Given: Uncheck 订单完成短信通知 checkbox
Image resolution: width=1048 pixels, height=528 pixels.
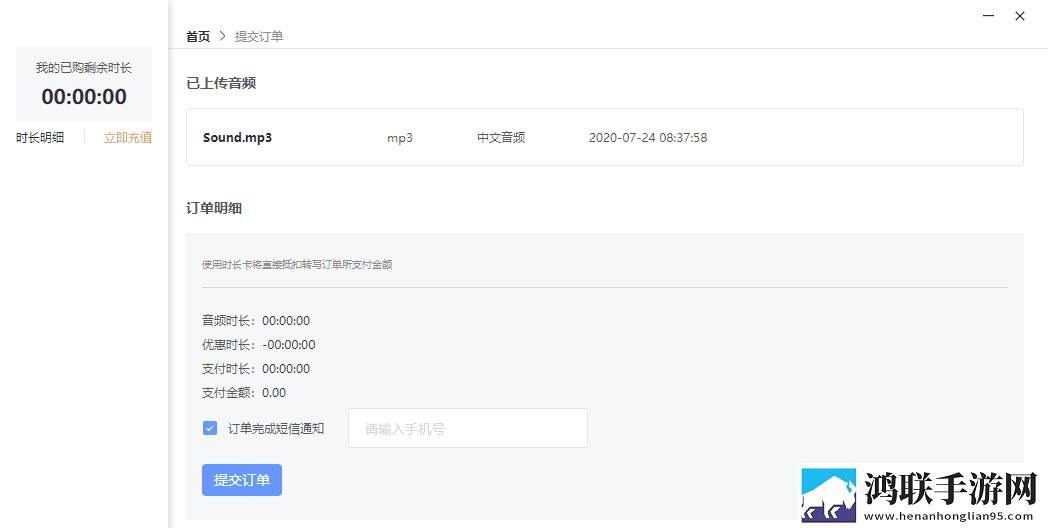Looking at the screenshot, I should (210, 428).
